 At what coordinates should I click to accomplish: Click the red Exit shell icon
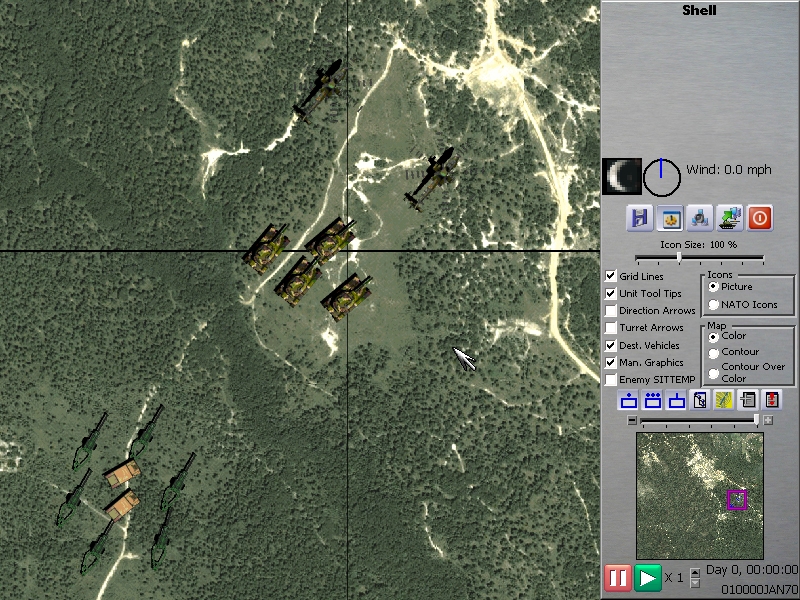(760, 218)
